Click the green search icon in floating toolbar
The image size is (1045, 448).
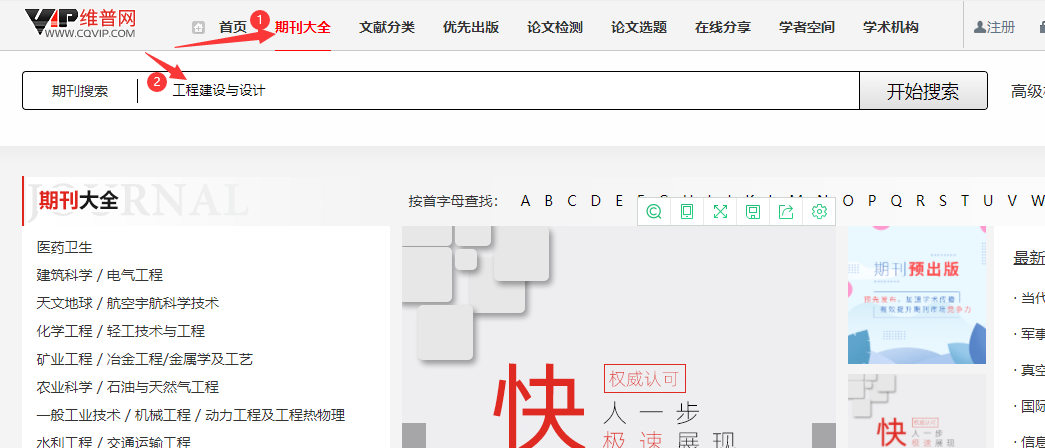[x=654, y=211]
